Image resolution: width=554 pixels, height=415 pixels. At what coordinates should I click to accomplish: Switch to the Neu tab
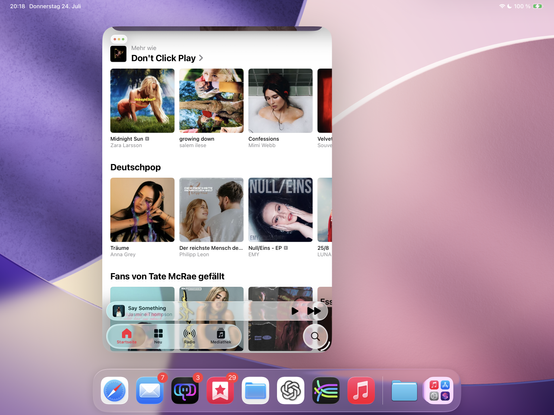[158, 336]
